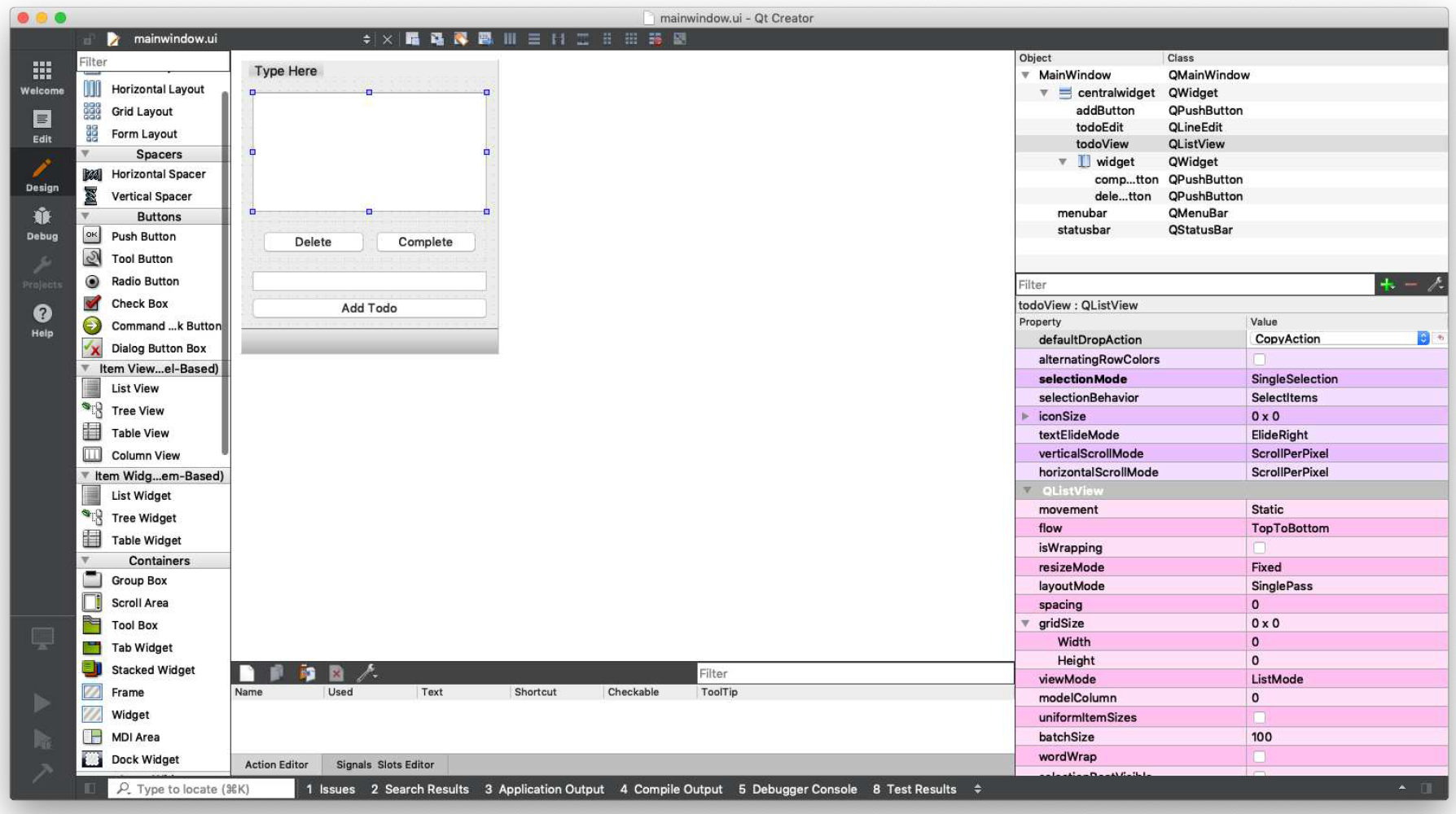Close the mainwindow.ui document with X
The width and height of the screenshot is (1456, 814).
pyautogui.click(x=388, y=39)
